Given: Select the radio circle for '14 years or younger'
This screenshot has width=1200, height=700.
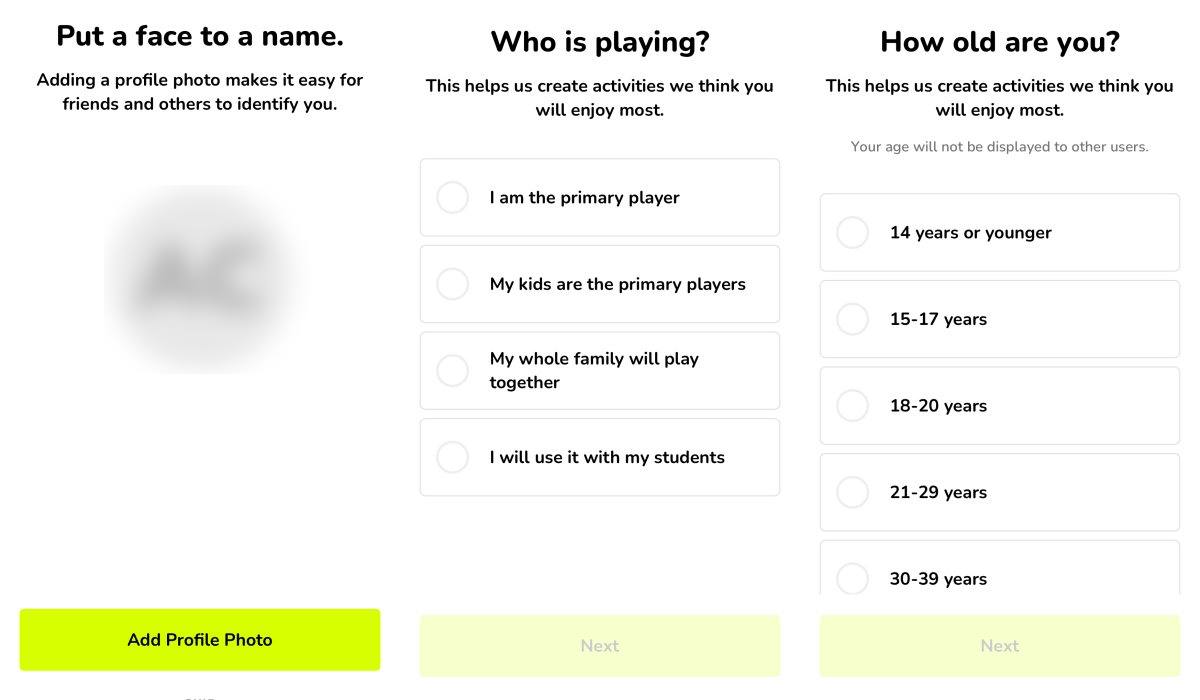Looking at the screenshot, I should [x=853, y=232].
